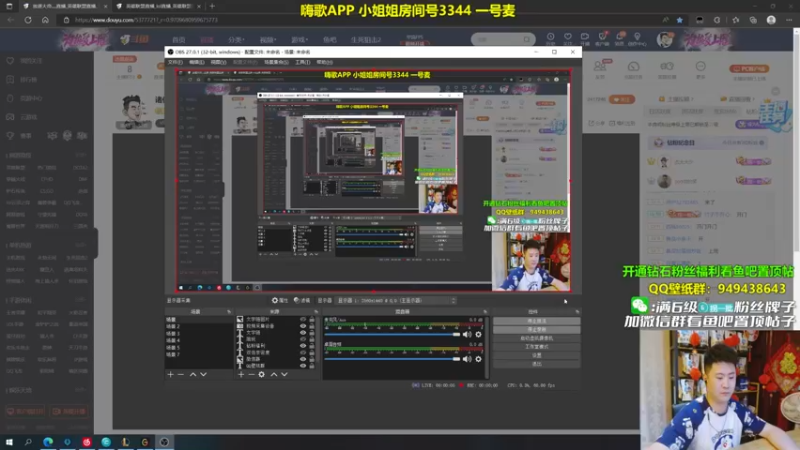Open OBS 设置 settings button
This screenshot has height=450, width=800.
click(536, 356)
